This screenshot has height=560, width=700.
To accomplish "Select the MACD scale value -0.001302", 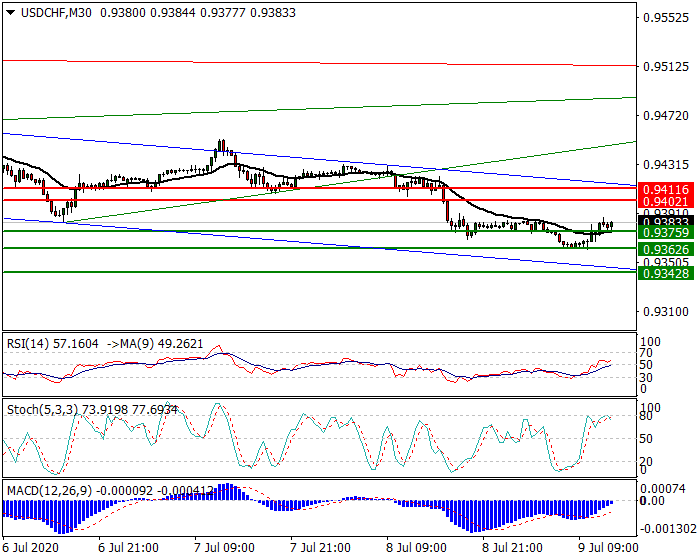I will [668, 529].
